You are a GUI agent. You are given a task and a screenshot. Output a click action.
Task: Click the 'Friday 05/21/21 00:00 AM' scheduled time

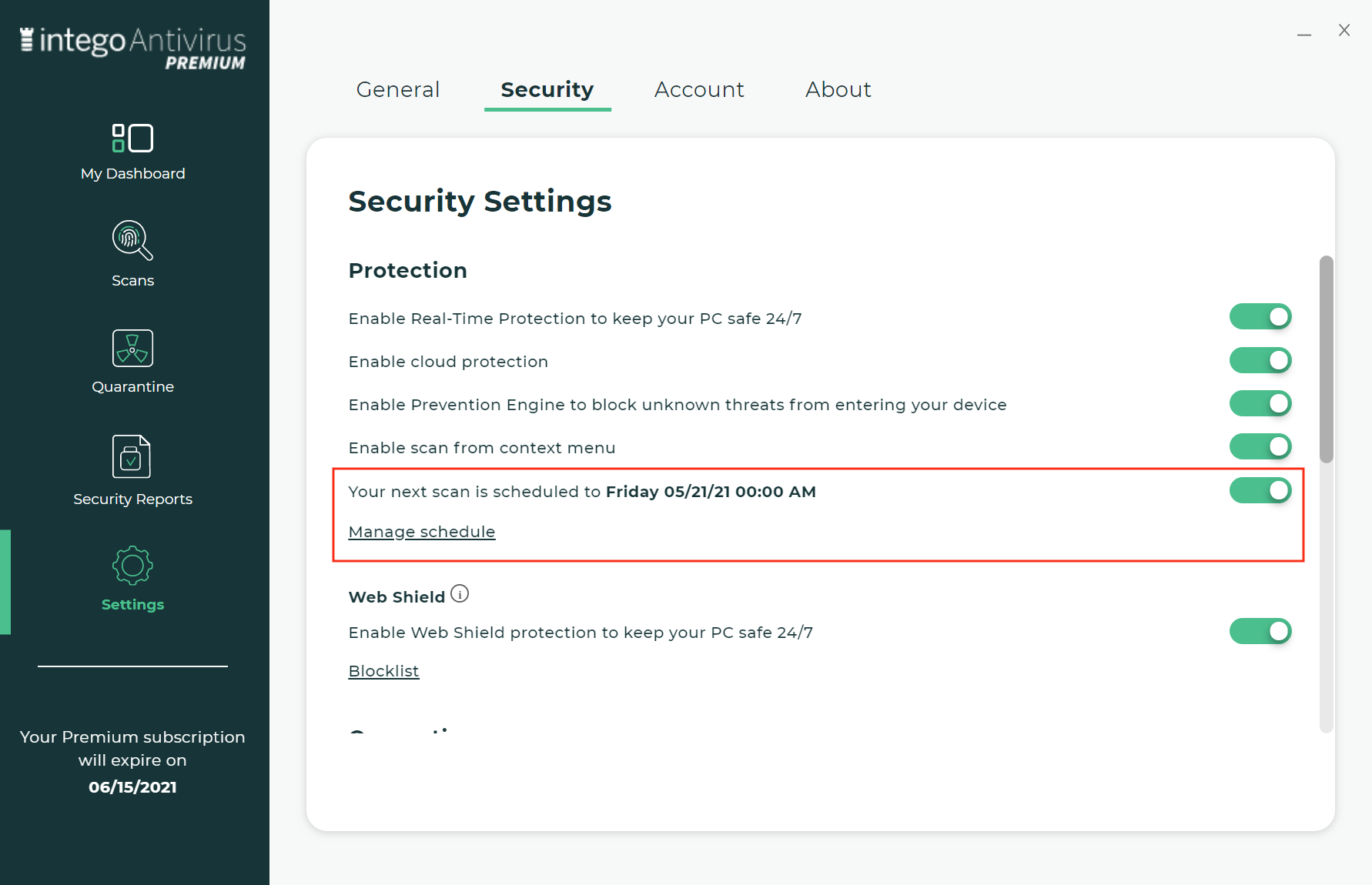pyautogui.click(x=711, y=492)
